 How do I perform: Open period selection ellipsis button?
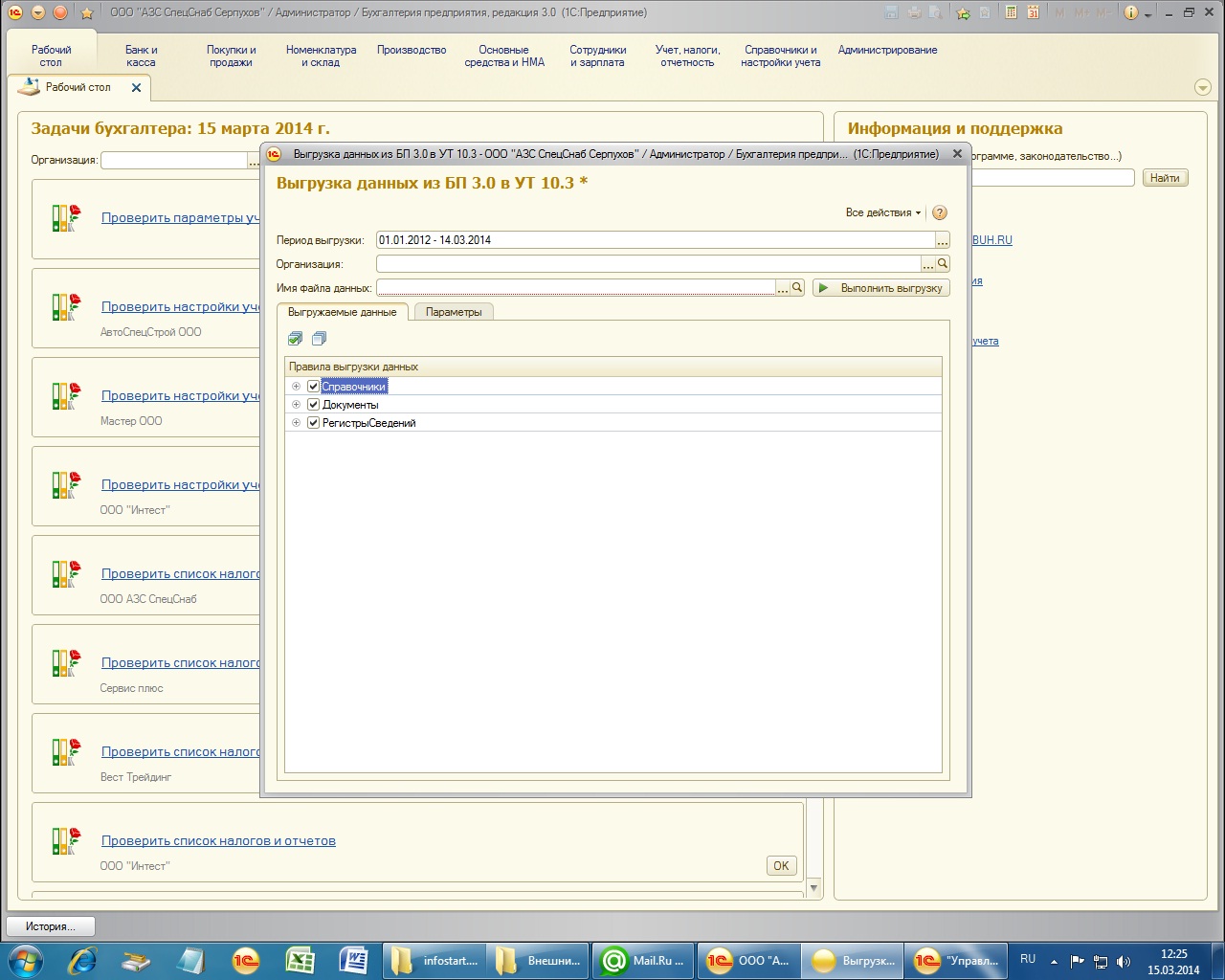[943, 240]
